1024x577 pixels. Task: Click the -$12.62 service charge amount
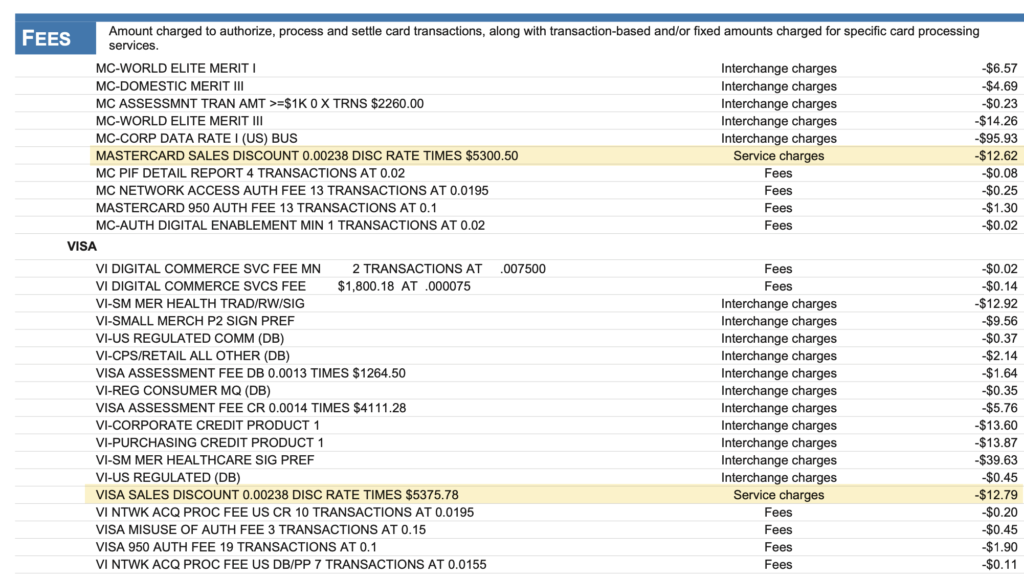pyautogui.click(x=996, y=156)
